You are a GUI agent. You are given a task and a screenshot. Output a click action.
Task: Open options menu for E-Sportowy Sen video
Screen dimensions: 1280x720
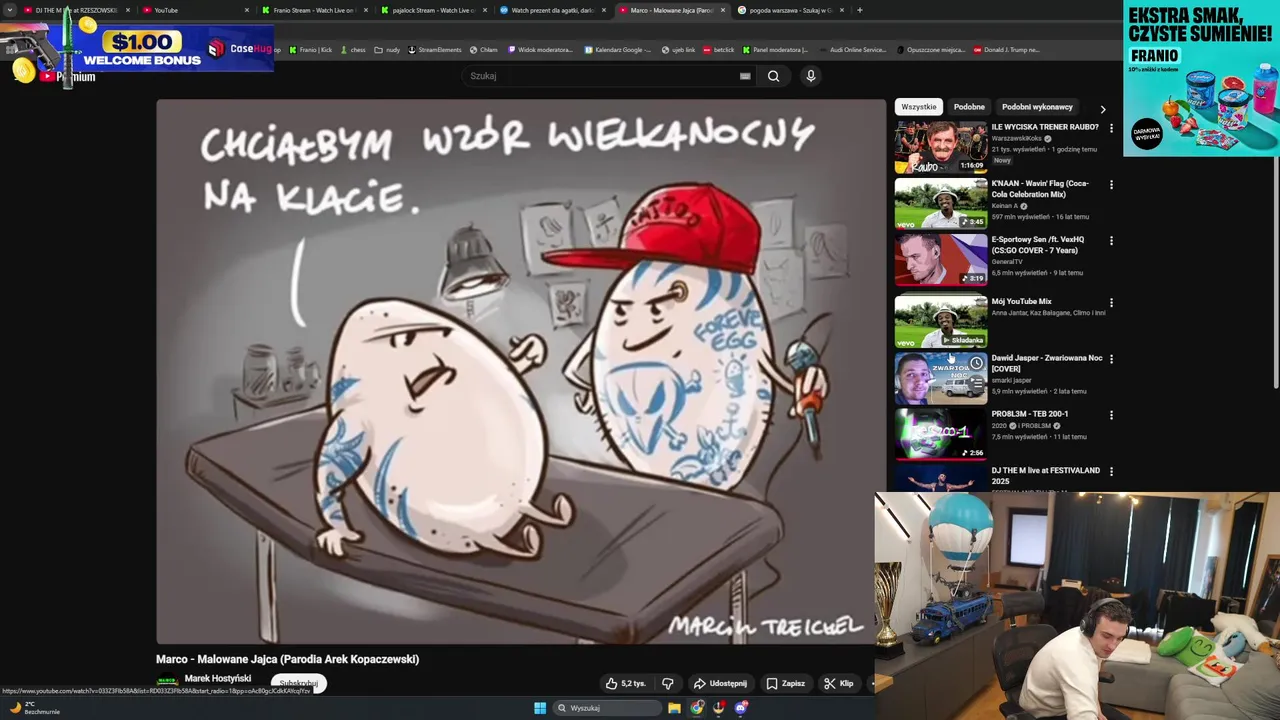coord(1111,241)
